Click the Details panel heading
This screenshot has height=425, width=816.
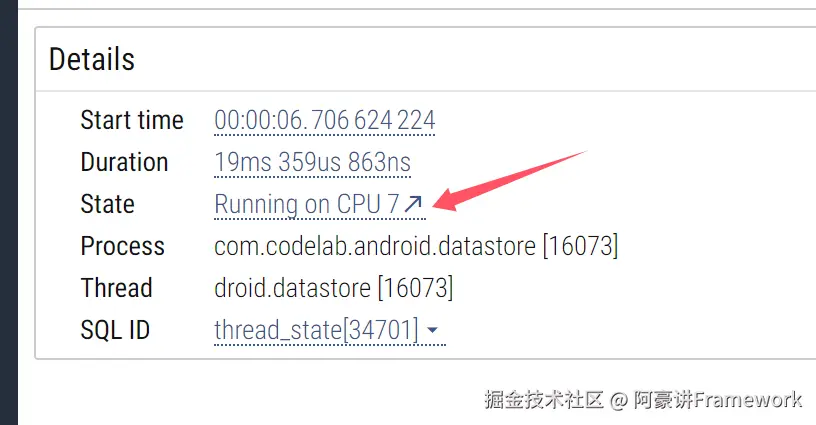[92, 59]
